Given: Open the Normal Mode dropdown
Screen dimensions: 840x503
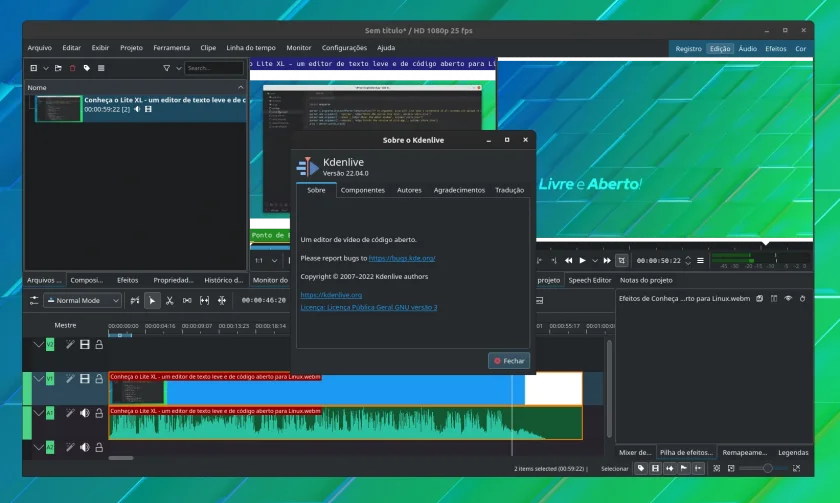Looking at the screenshot, I should 83,301.
